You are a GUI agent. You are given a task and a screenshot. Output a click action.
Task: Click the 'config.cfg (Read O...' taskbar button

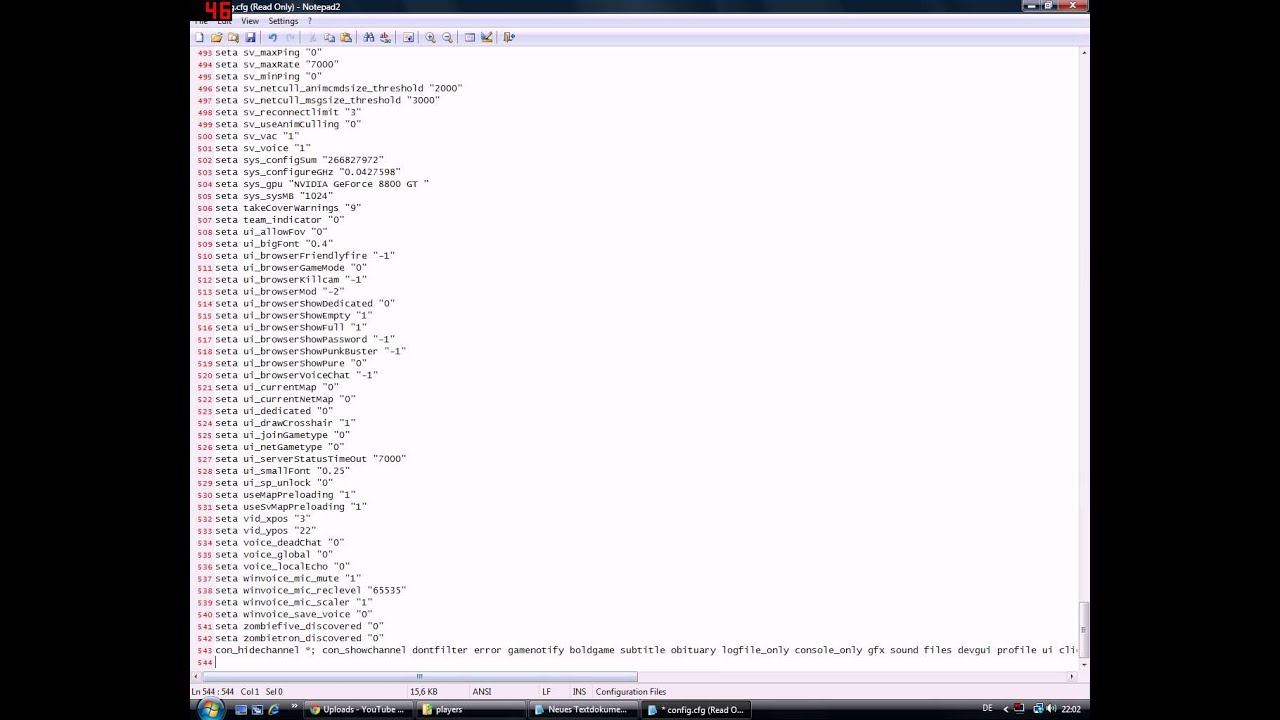pos(696,709)
